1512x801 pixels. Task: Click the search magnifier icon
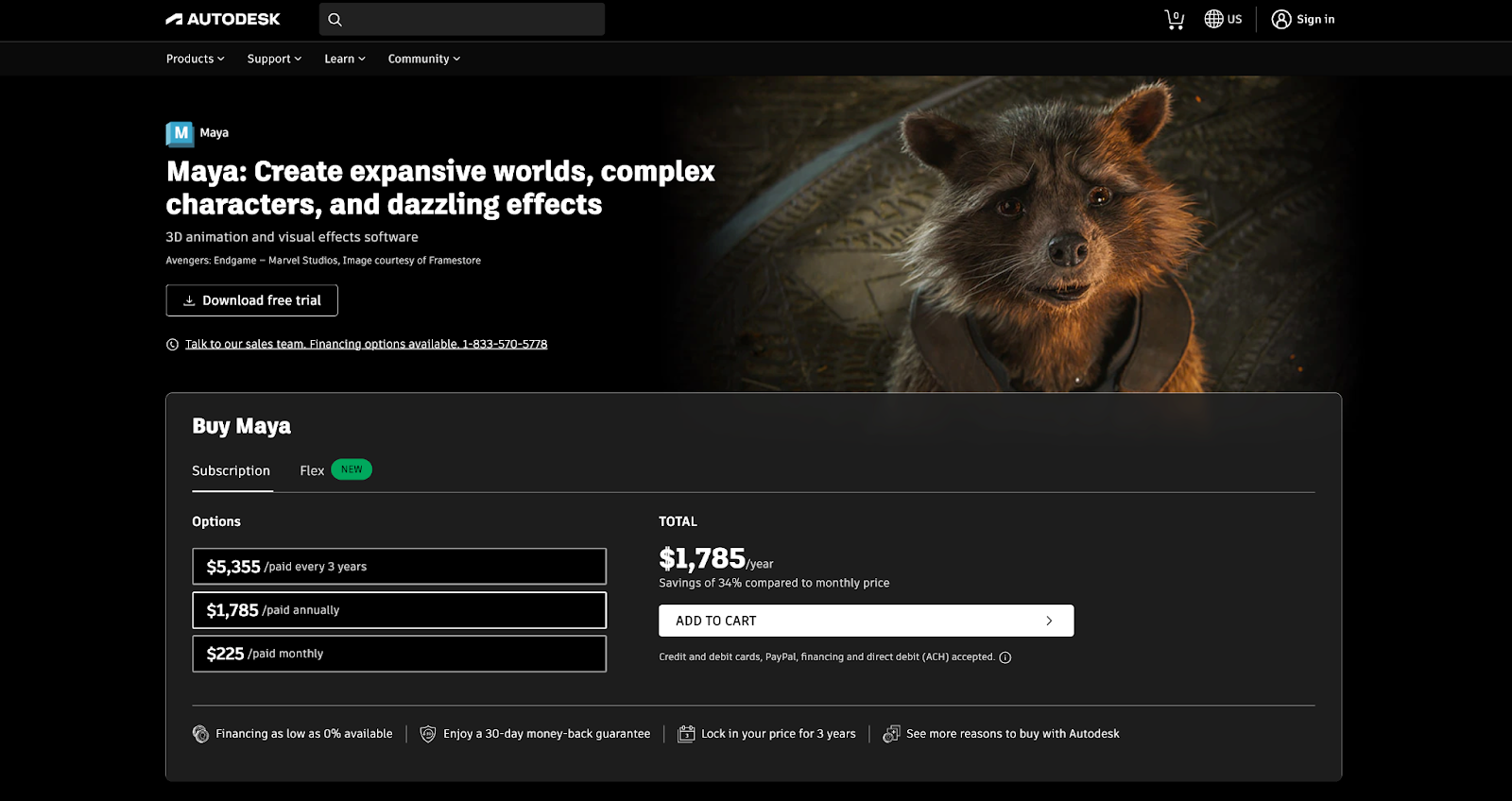coord(335,19)
